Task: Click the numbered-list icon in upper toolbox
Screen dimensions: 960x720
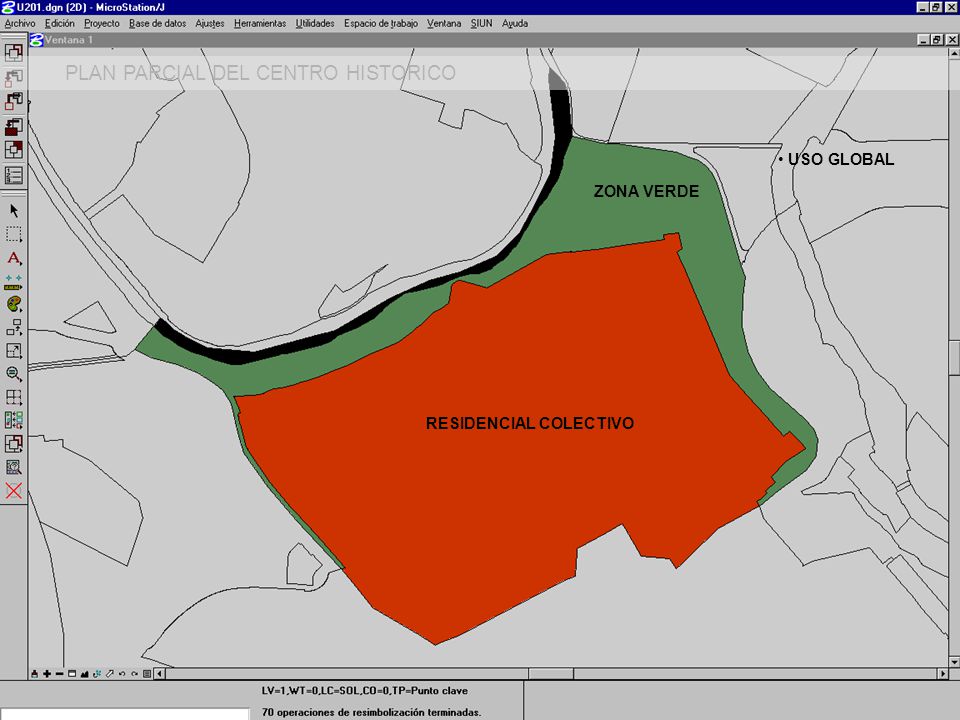Action: click(13, 176)
